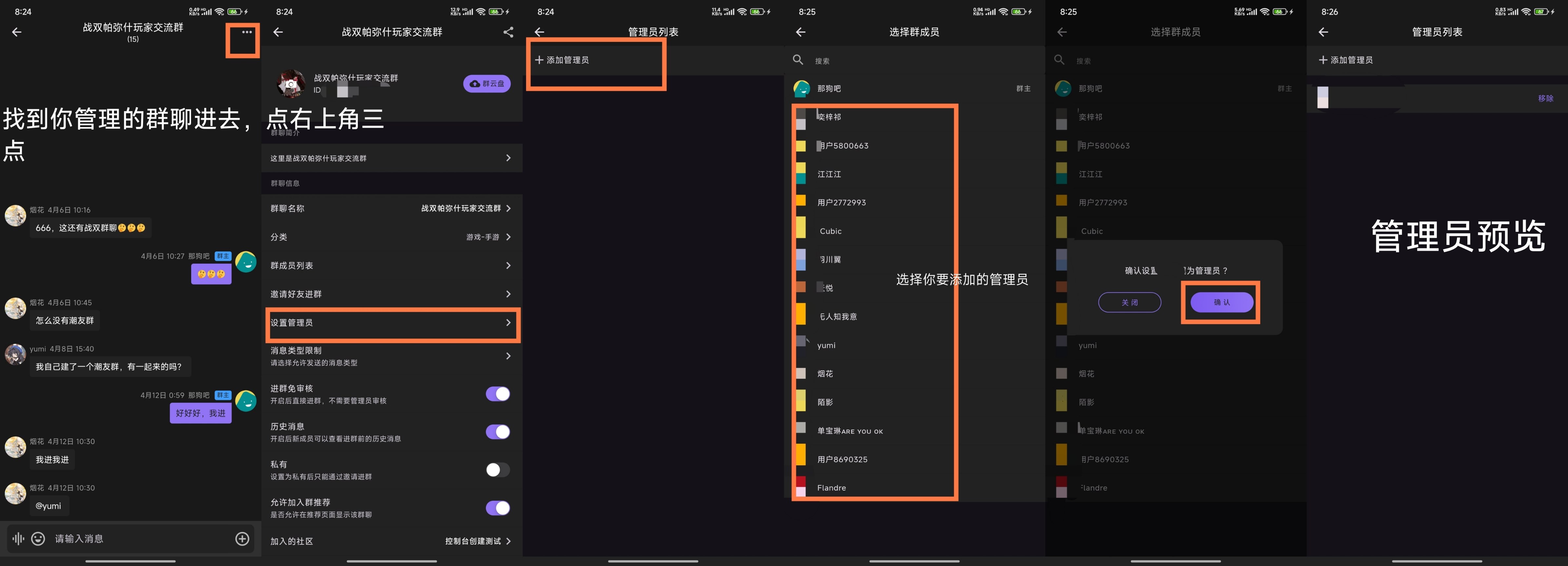Select 用户2772993 in bright member list
Viewport: 1568px width, 566px height.
tap(914, 203)
